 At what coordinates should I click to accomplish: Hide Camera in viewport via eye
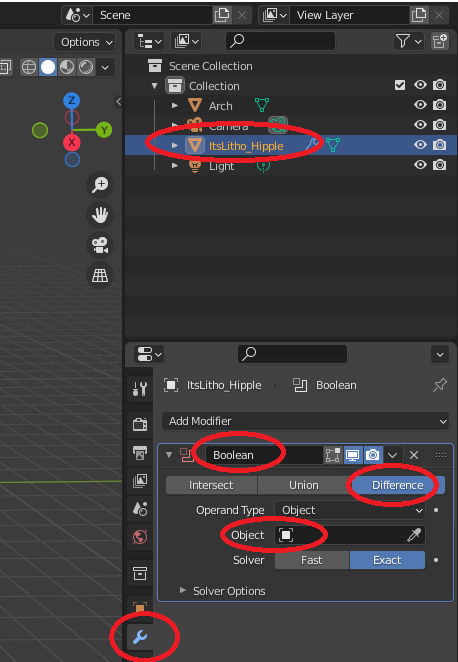(420, 125)
